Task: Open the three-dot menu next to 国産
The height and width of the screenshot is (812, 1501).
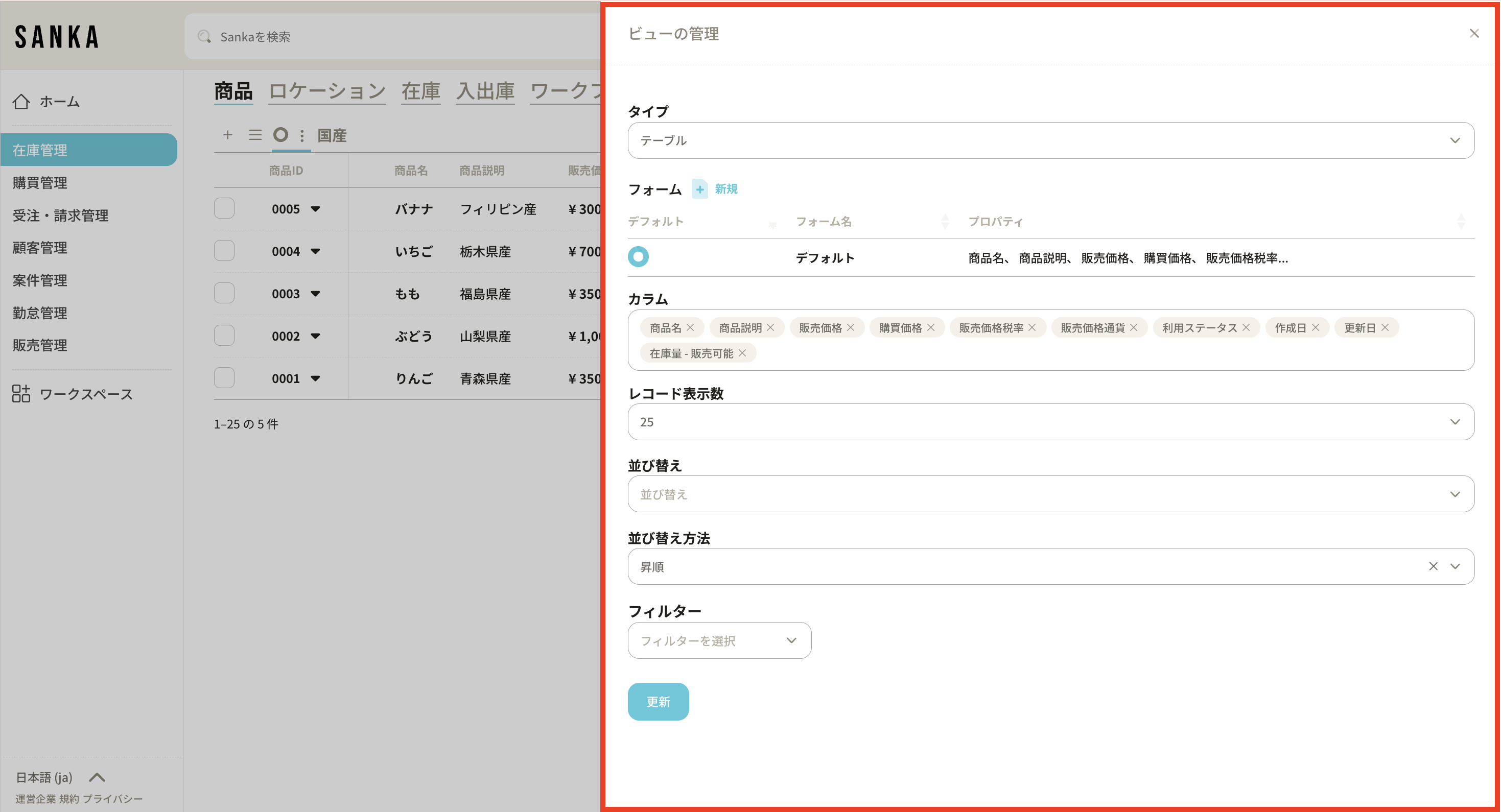Action: 302,136
